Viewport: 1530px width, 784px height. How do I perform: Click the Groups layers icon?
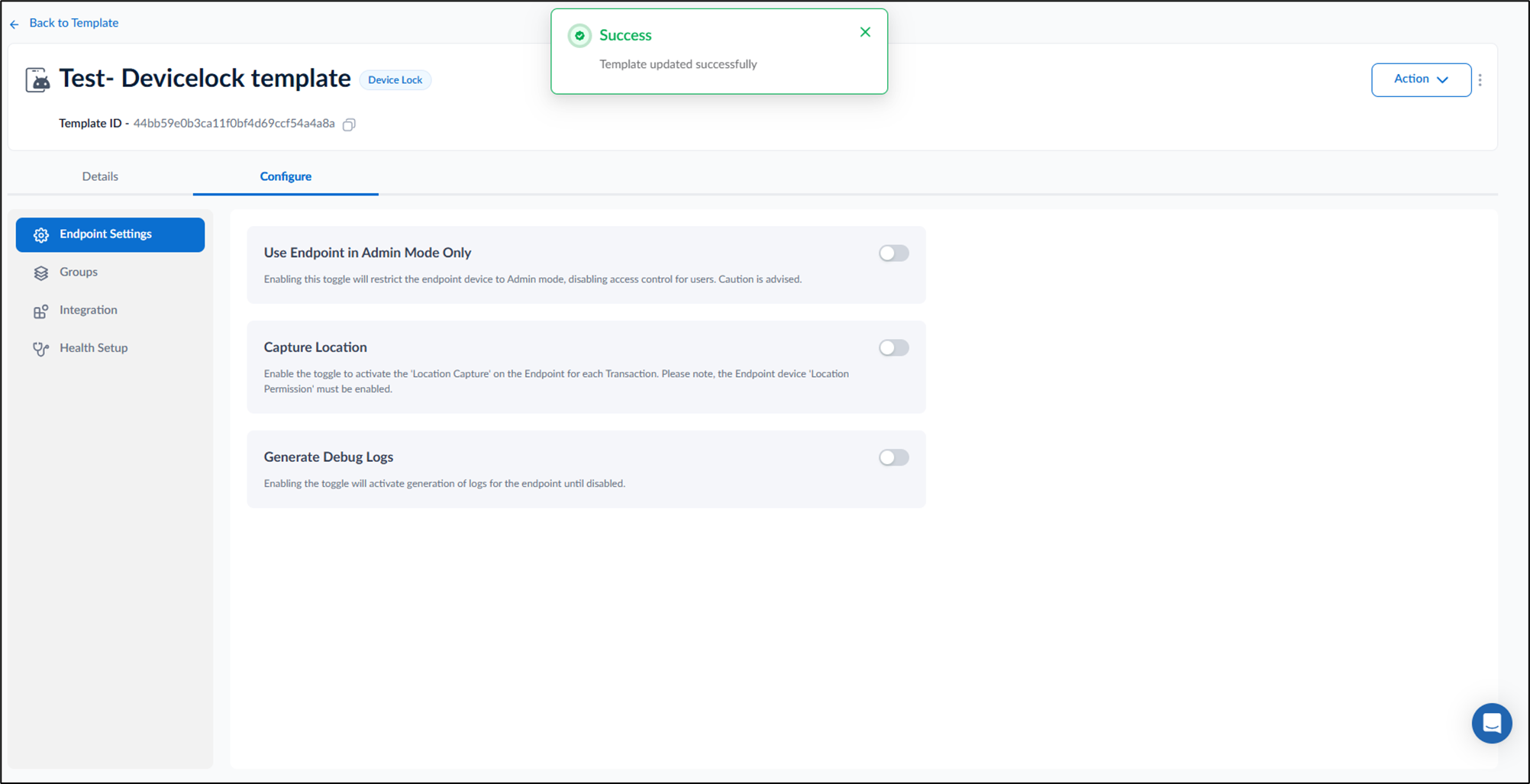tap(41, 273)
